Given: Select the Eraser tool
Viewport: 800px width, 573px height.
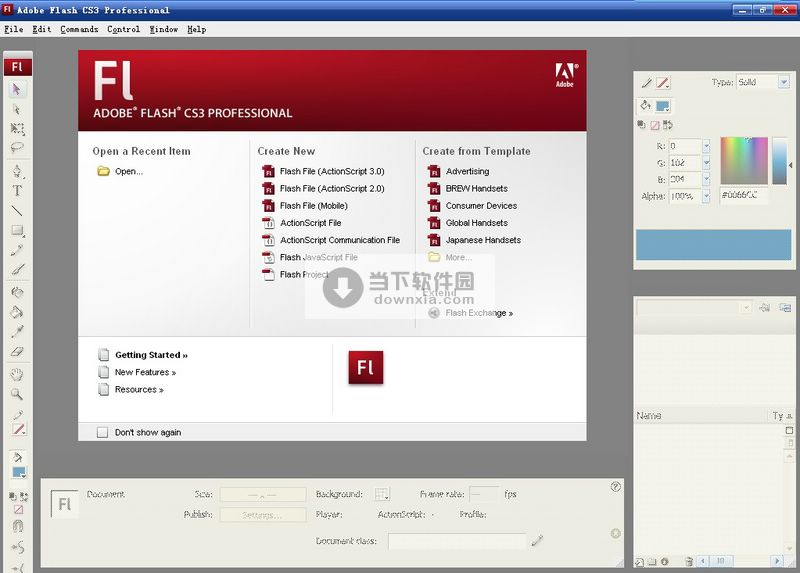Looking at the screenshot, I should (x=17, y=351).
